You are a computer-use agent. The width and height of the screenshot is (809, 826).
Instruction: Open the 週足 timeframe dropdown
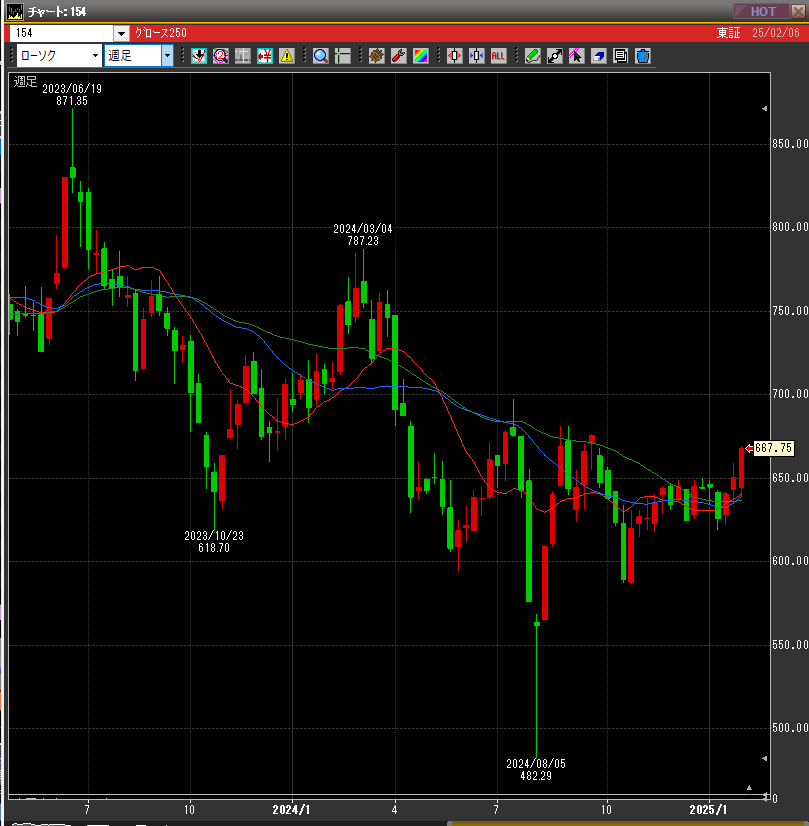click(167, 55)
